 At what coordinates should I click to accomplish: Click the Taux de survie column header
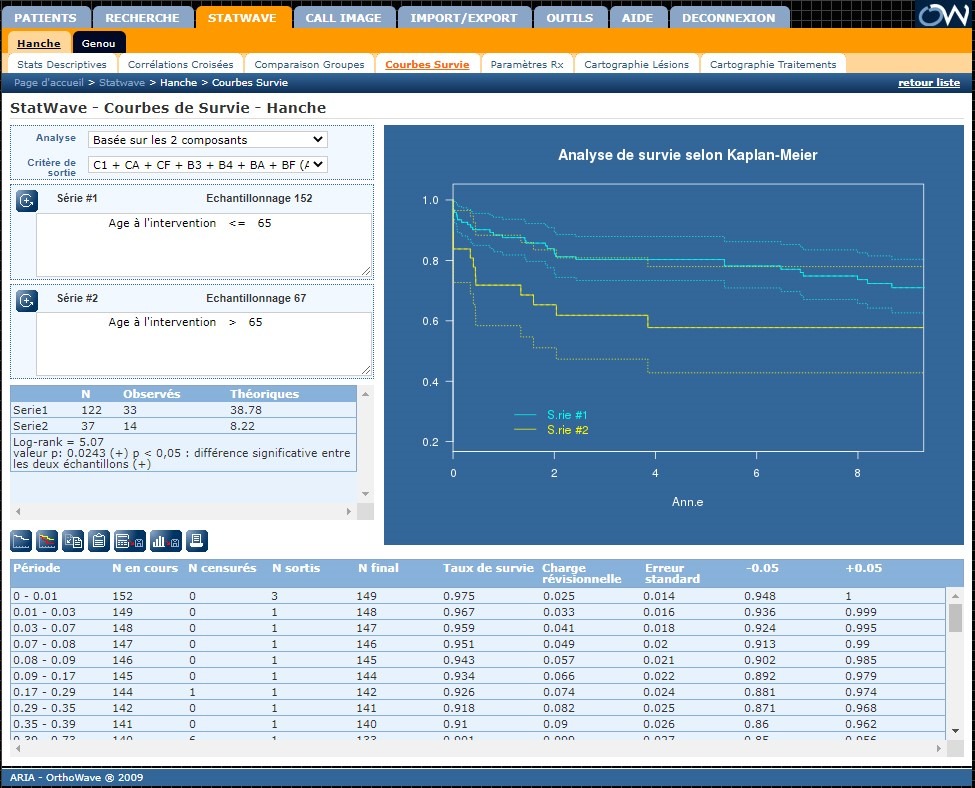(488, 568)
